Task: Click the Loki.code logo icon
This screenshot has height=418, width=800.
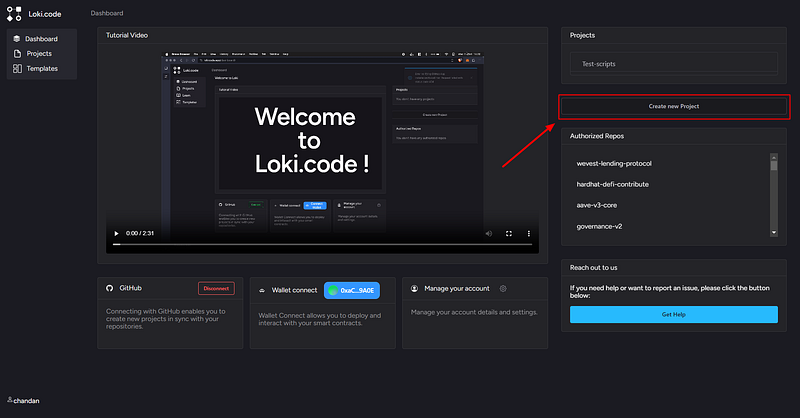Action: (x=14, y=14)
